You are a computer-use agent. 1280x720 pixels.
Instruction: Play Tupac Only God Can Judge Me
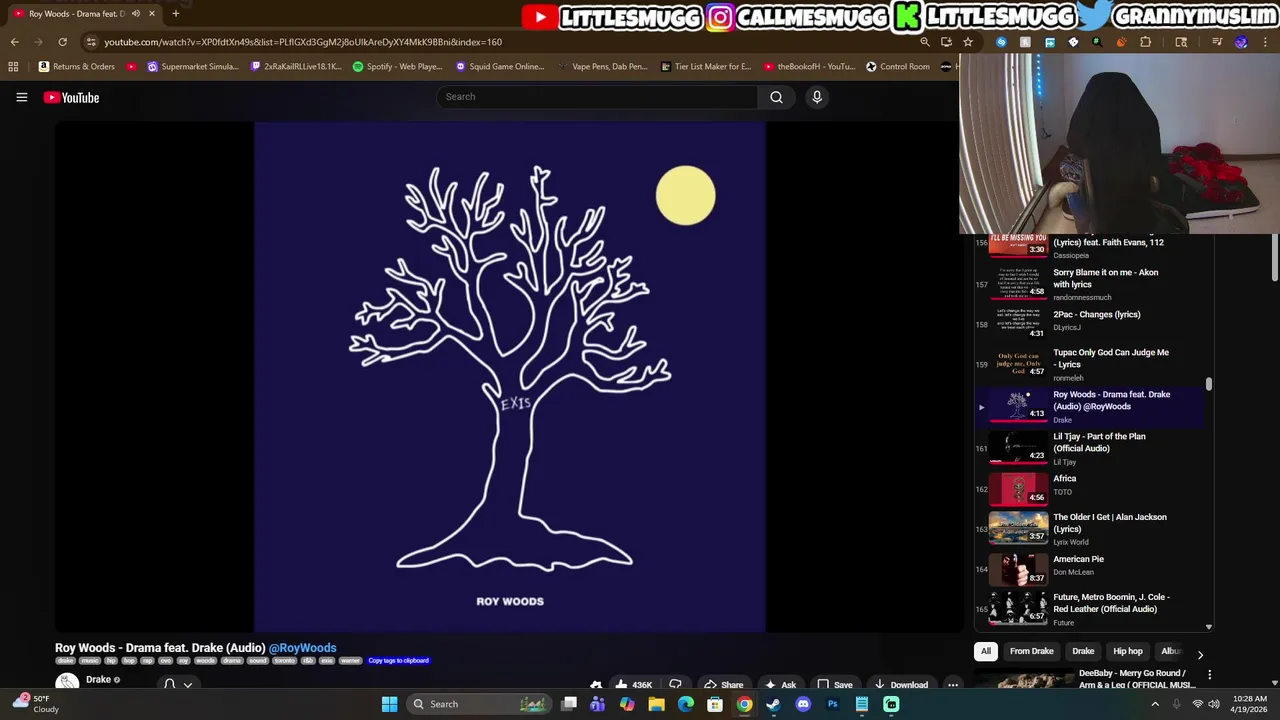point(1090,365)
